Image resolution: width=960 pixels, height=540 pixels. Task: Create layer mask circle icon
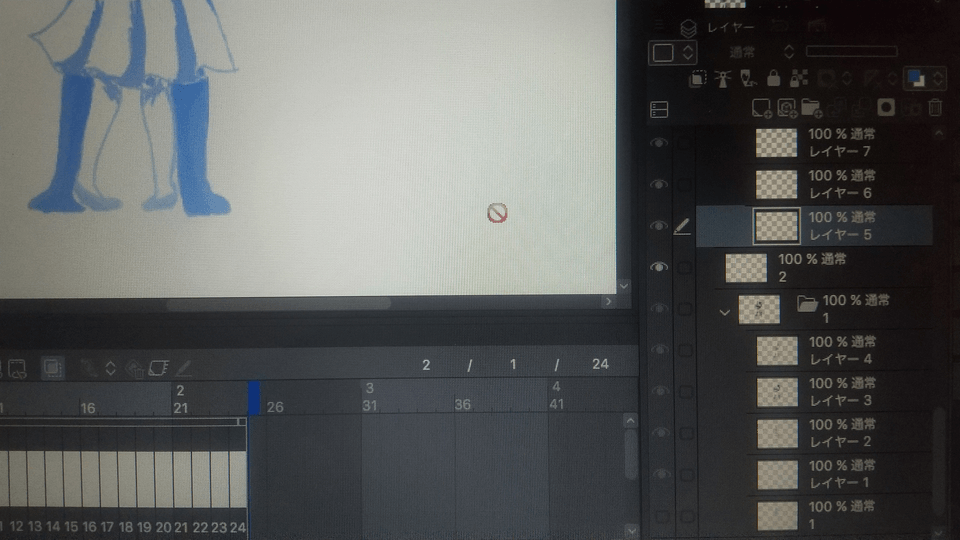[885, 108]
